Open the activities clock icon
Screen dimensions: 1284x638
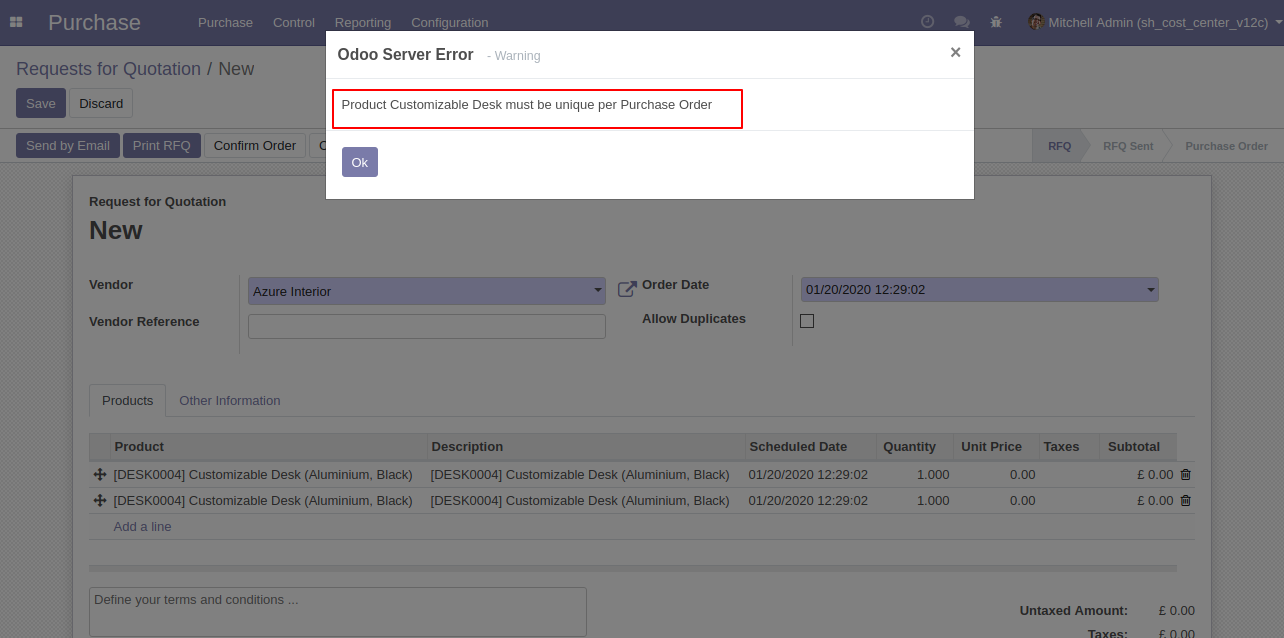(927, 22)
